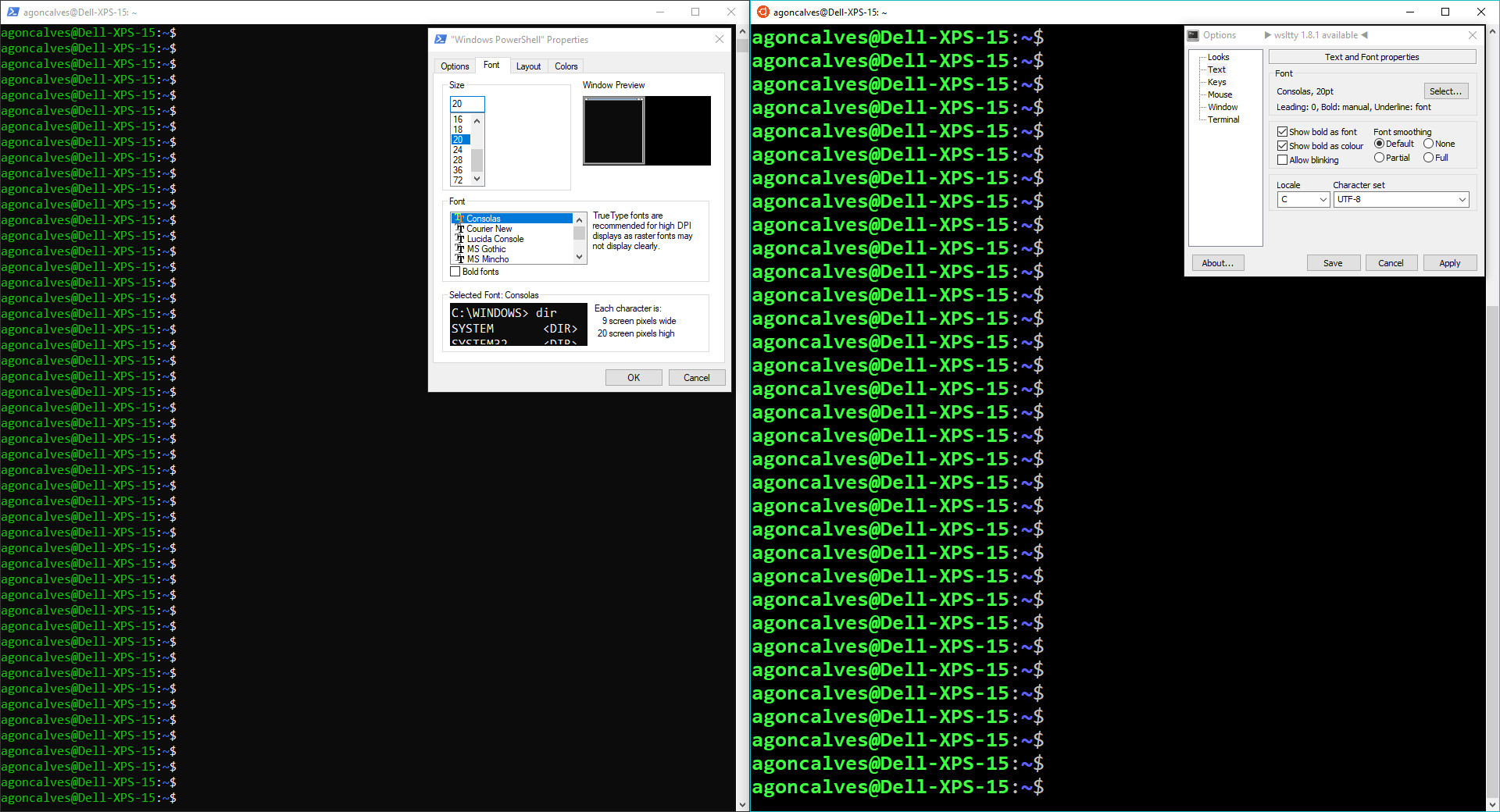Click the TrueType icon beside Courier New
Viewport: 1500px width, 812px height.
(x=459, y=229)
